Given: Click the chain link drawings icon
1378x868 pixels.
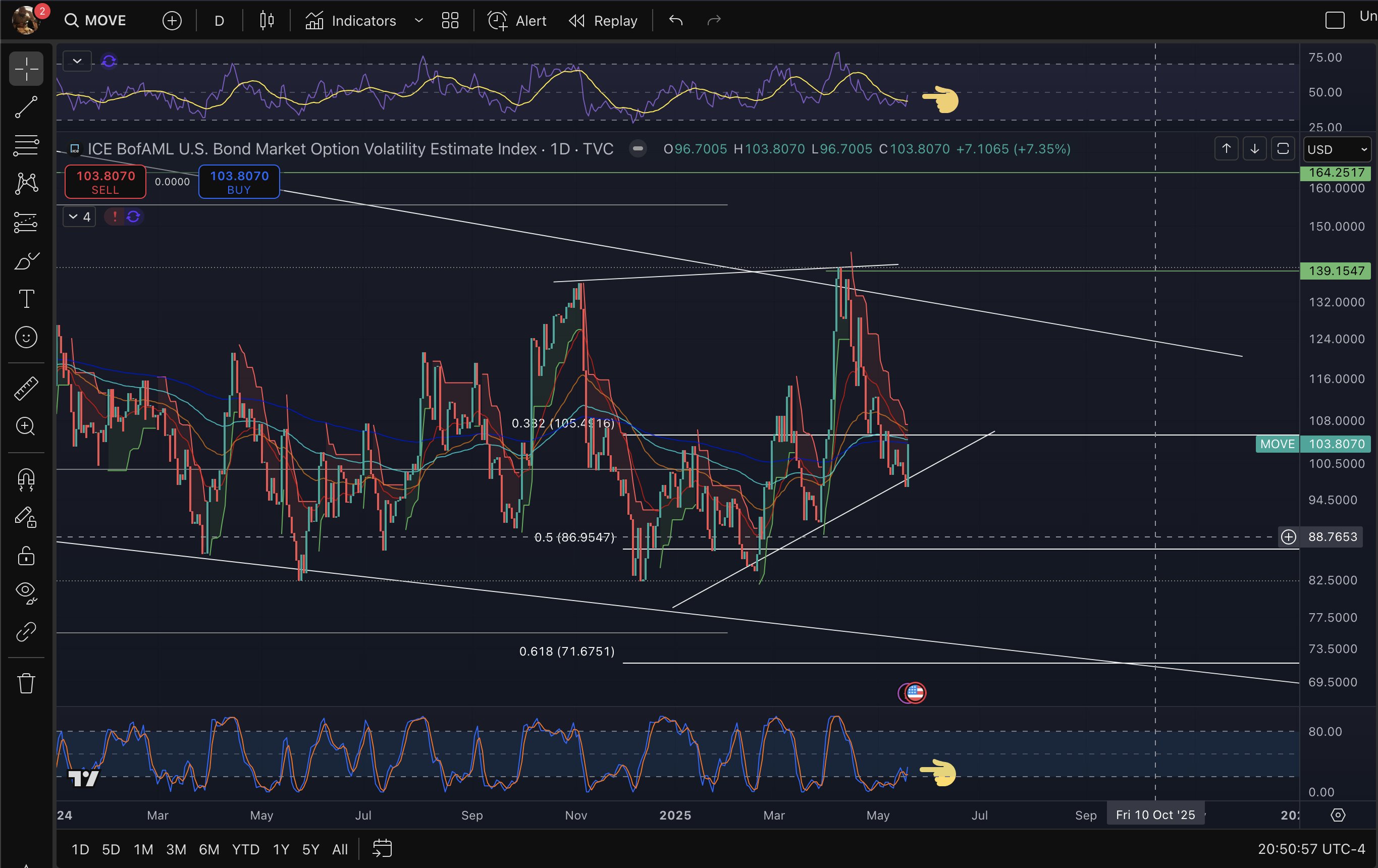Looking at the screenshot, I should (x=26, y=632).
